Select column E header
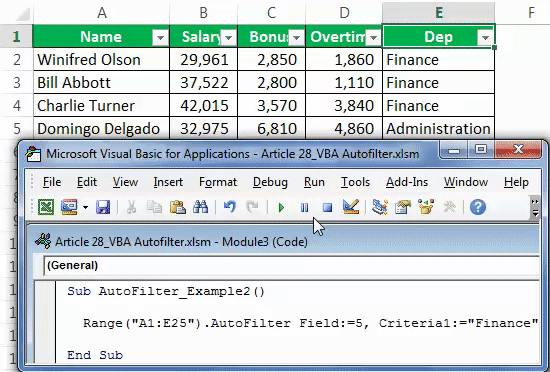Screen dimensions: 550x372 coord(439,12)
